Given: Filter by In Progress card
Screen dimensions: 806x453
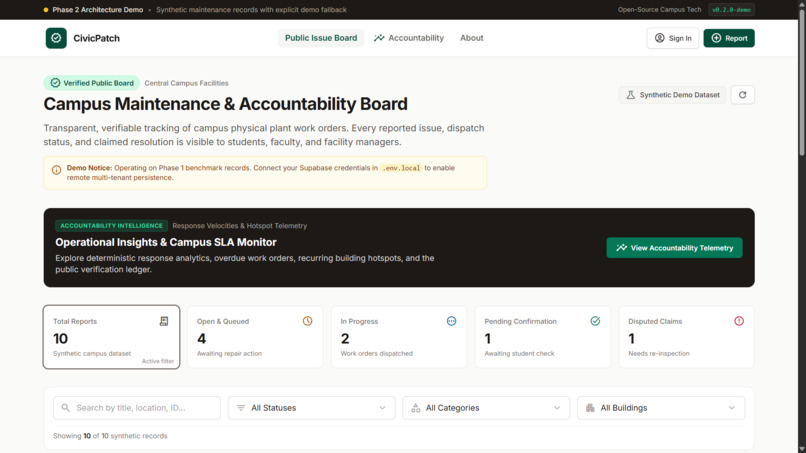Looking at the screenshot, I should pos(399,337).
